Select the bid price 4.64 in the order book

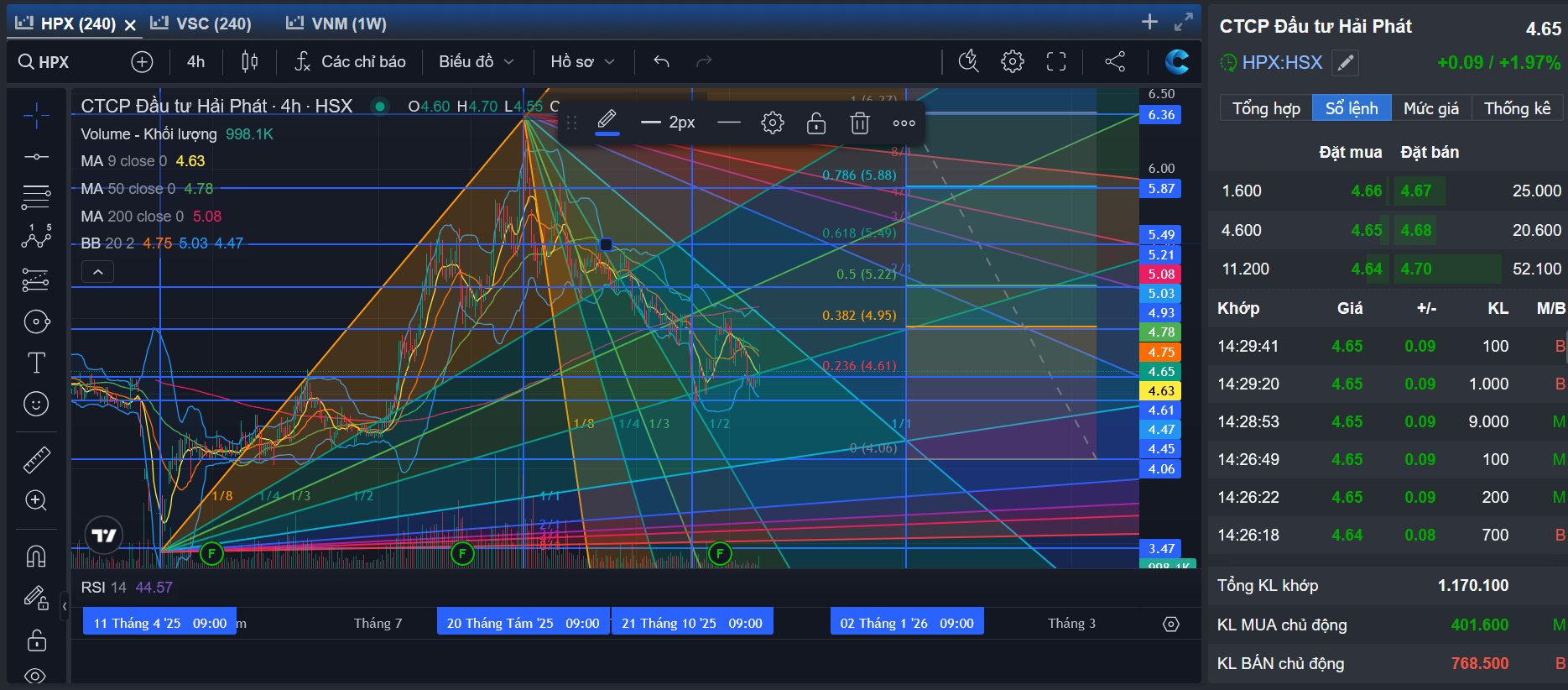(x=1366, y=269)
